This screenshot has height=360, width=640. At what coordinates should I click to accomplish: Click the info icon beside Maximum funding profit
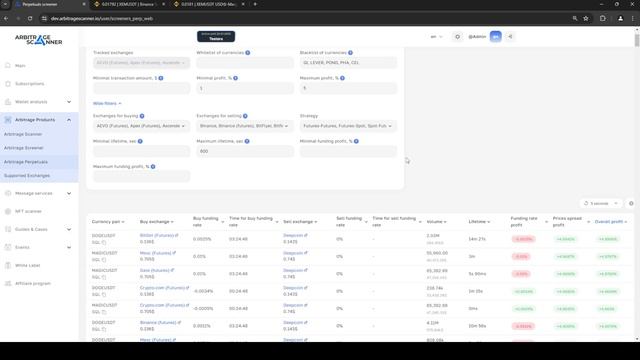153,167
